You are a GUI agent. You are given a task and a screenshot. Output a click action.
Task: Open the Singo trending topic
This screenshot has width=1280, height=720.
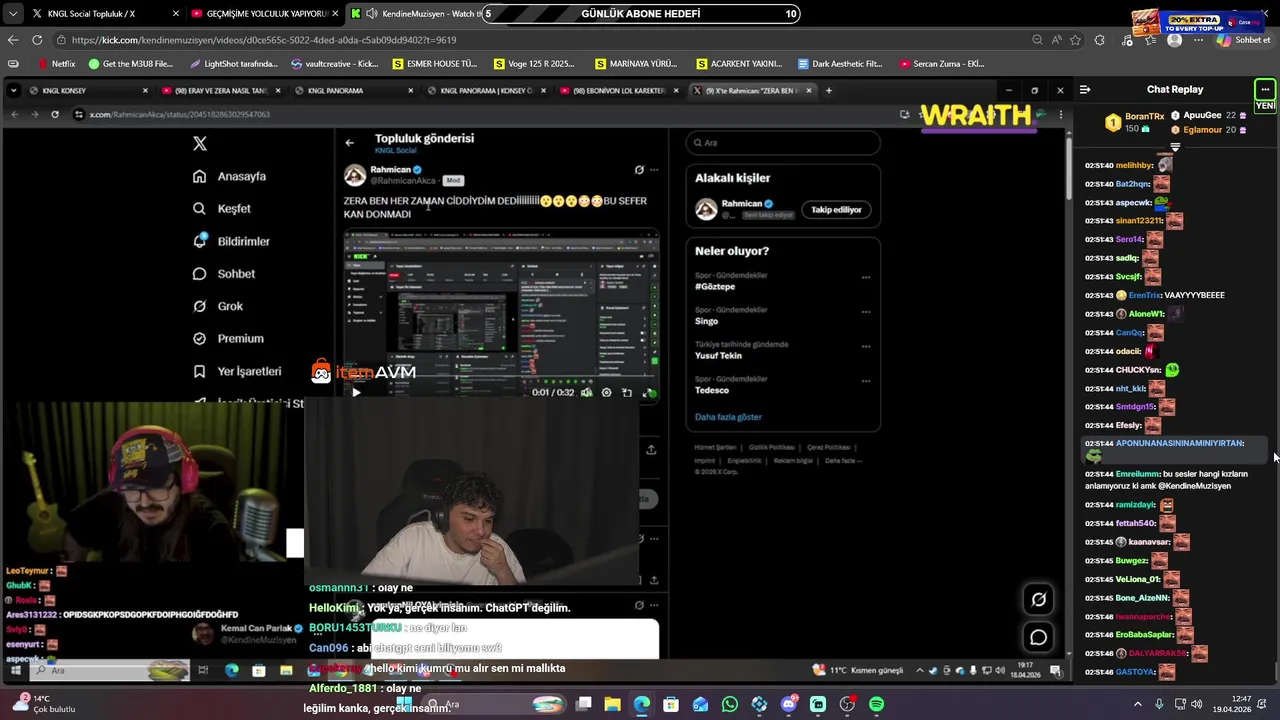click(x=707, y=321)
